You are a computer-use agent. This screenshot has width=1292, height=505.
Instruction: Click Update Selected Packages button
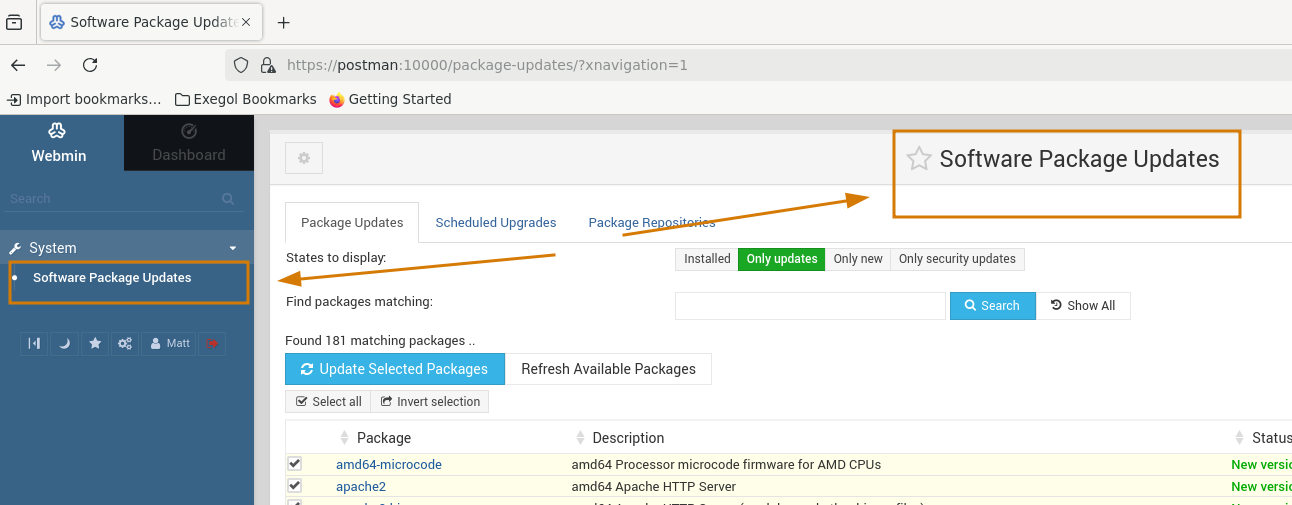[394, 369]
